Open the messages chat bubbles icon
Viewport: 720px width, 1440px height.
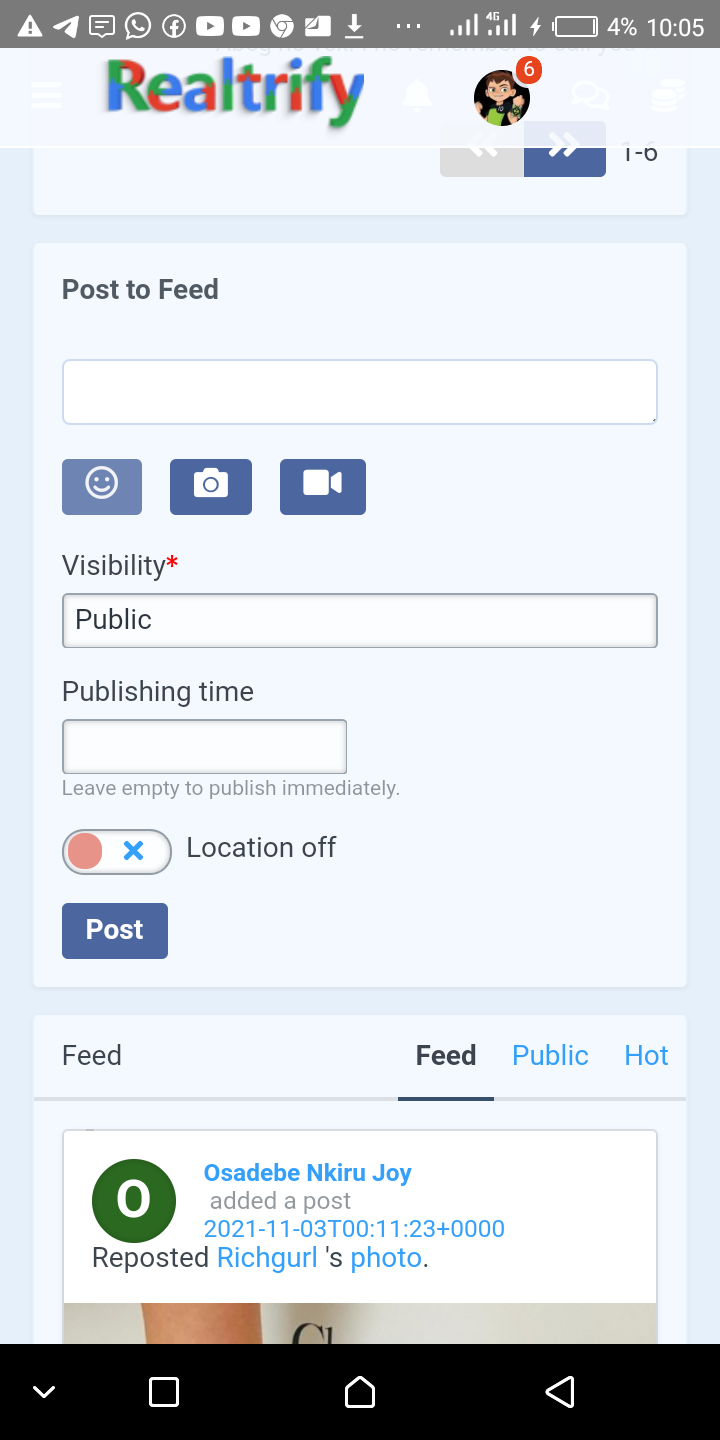590,96
